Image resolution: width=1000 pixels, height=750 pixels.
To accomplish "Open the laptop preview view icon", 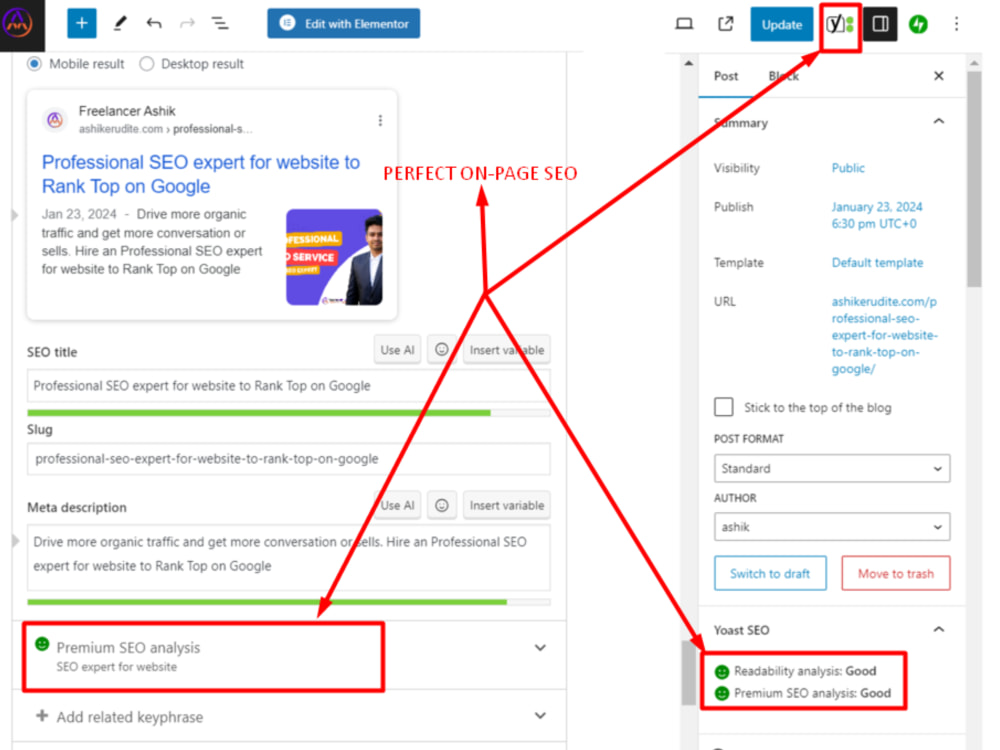I will [684, 24].
